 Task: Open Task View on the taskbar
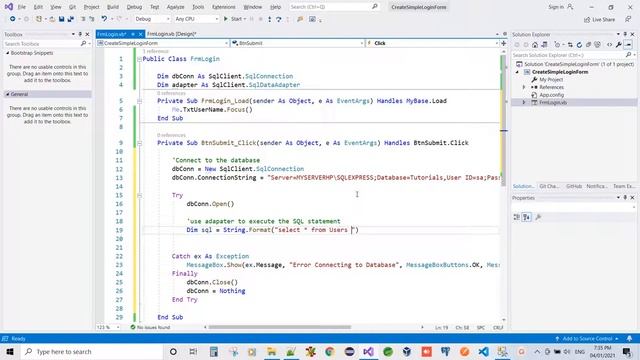(x=193, y=351)
